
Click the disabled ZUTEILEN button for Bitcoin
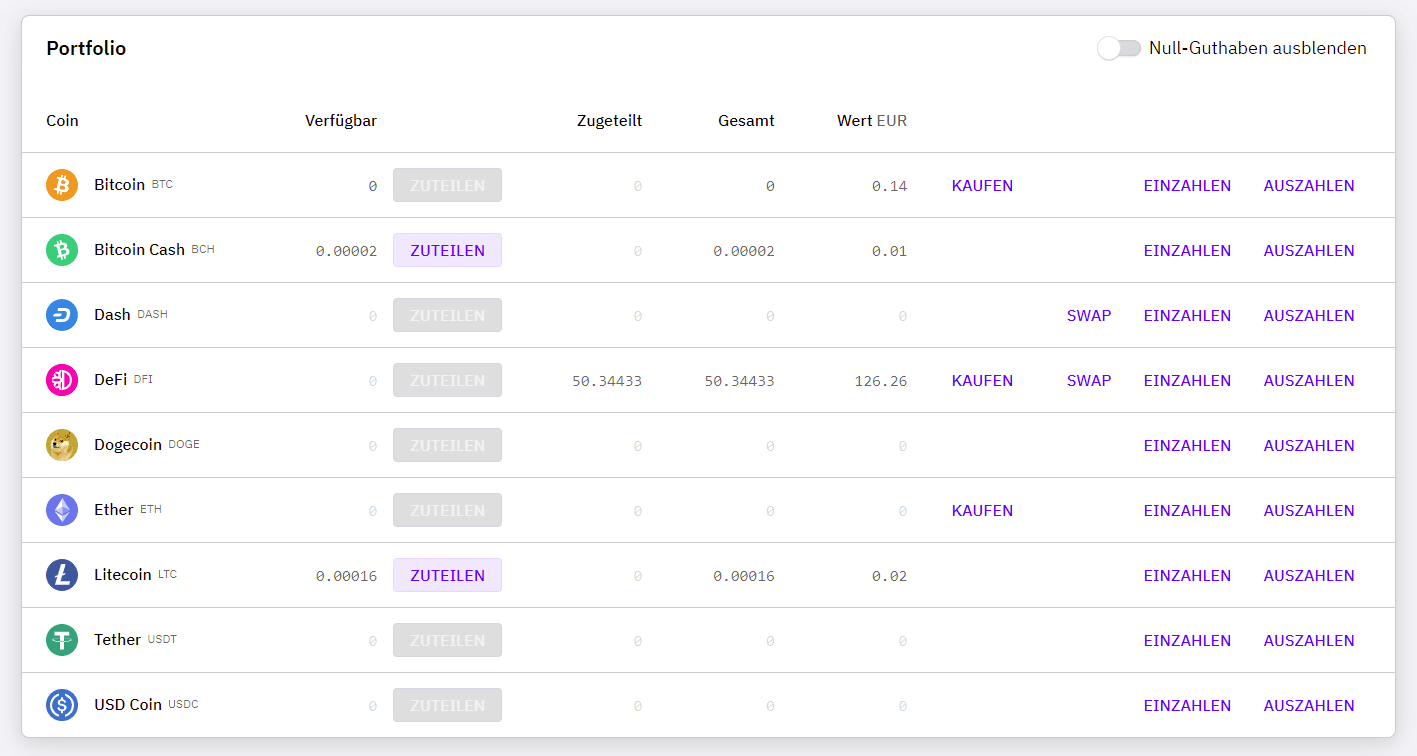[x=447, y=185]
